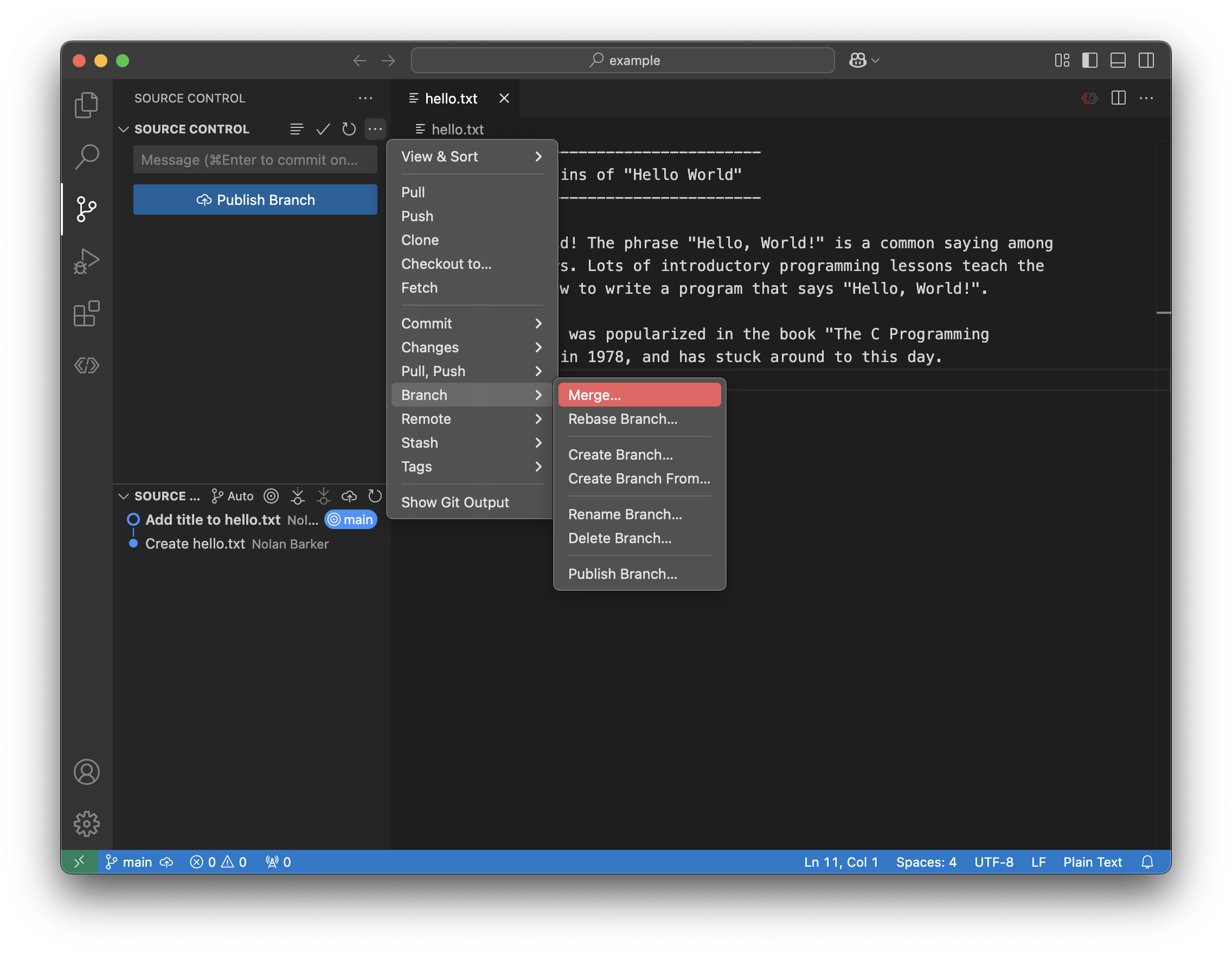Refresh the source control graph
The width and height of the screenshot is (1232, 954).
click(375, 495)
